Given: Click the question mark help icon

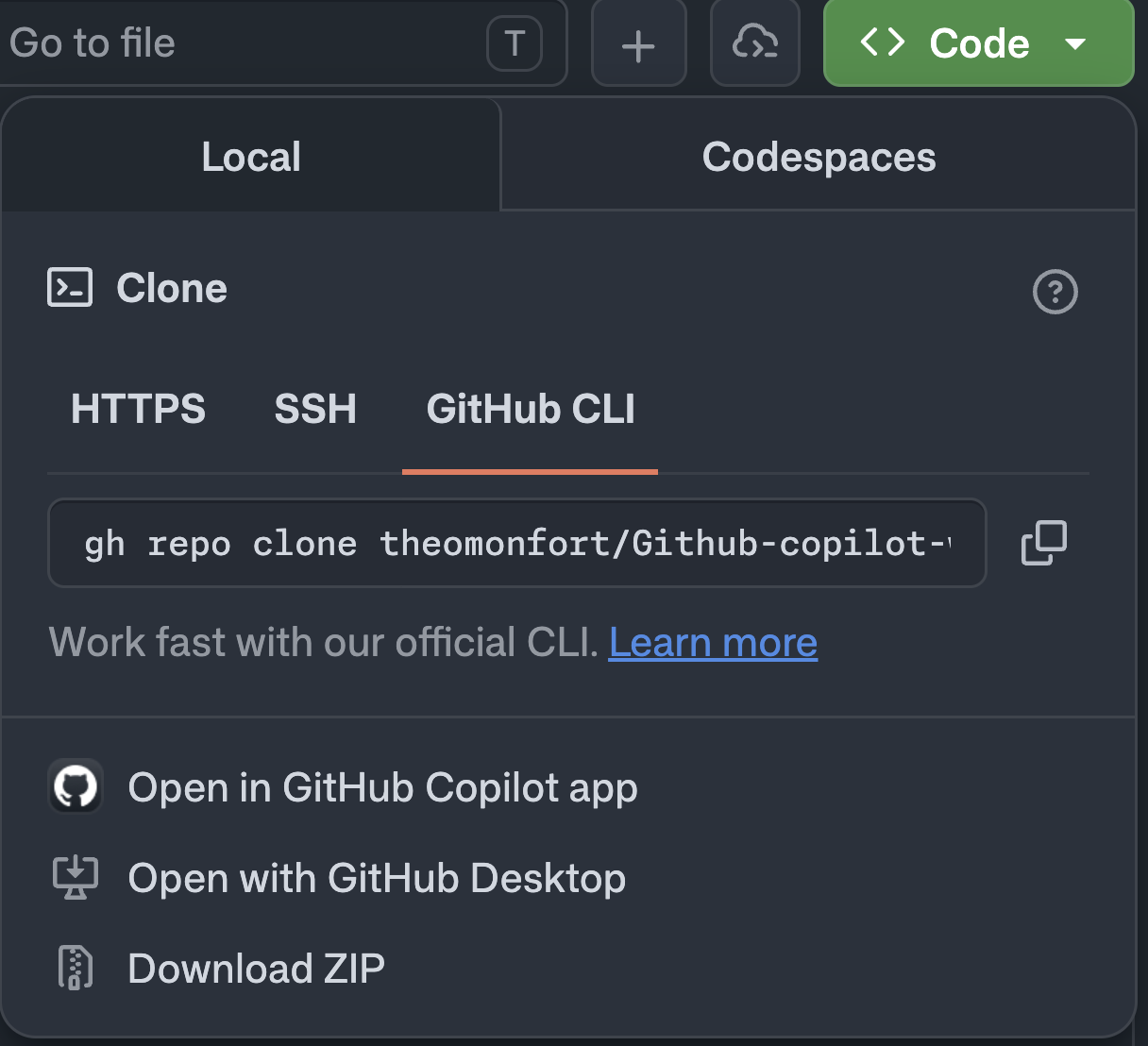Looking at the screenshot, I should click(x=1055, y=292).
